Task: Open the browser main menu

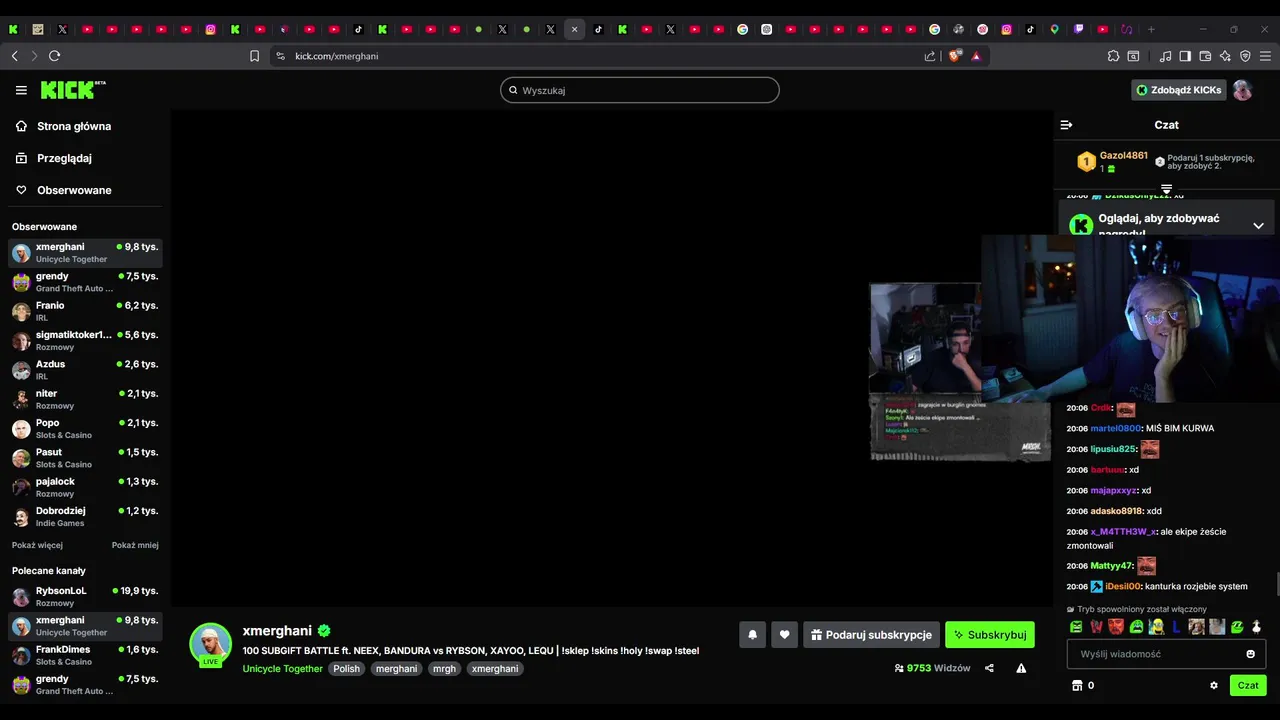Action: tap(1265, 56)
